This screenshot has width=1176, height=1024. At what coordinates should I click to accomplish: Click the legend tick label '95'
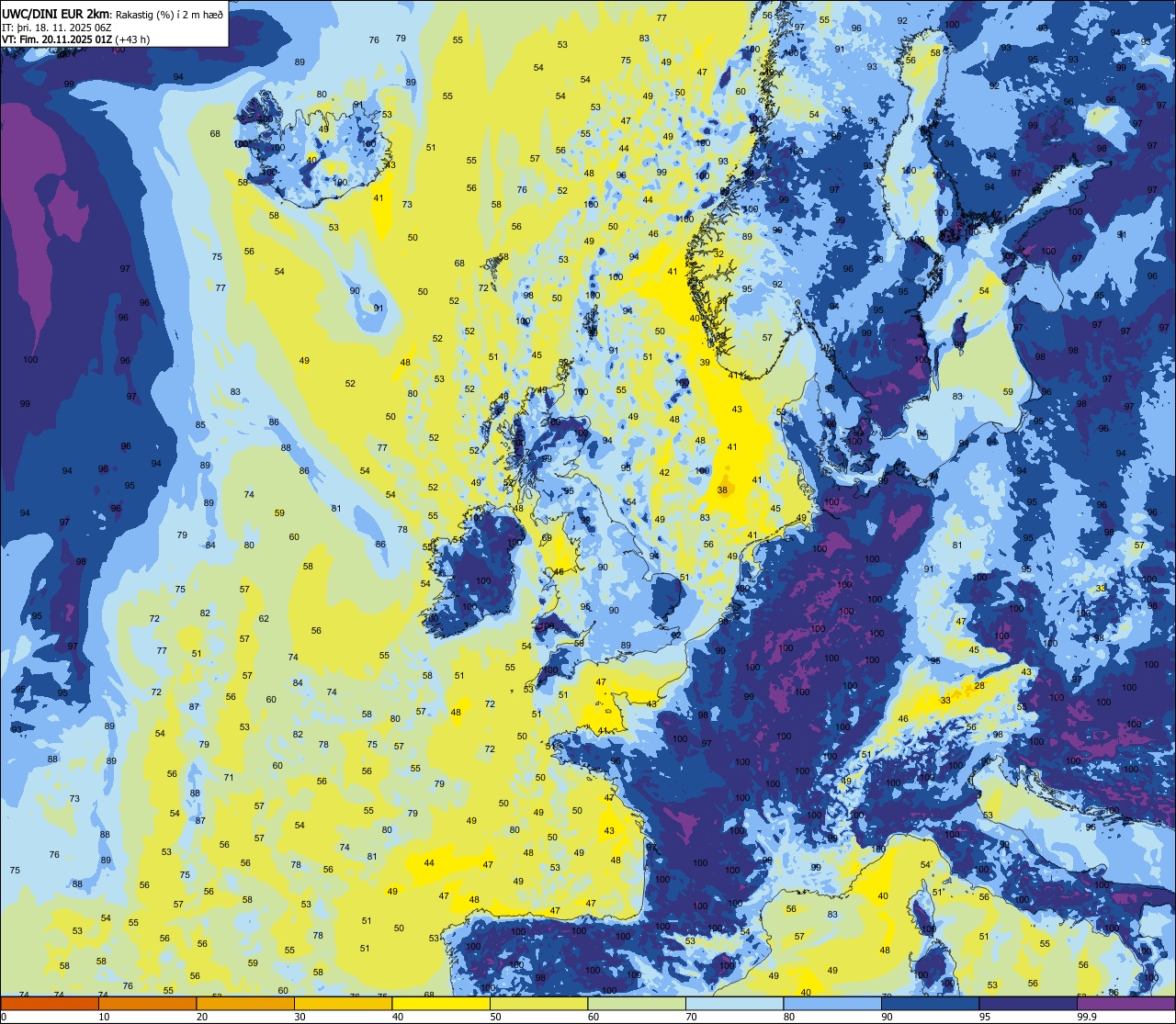pyautogui.click(x=985, y=1017)
